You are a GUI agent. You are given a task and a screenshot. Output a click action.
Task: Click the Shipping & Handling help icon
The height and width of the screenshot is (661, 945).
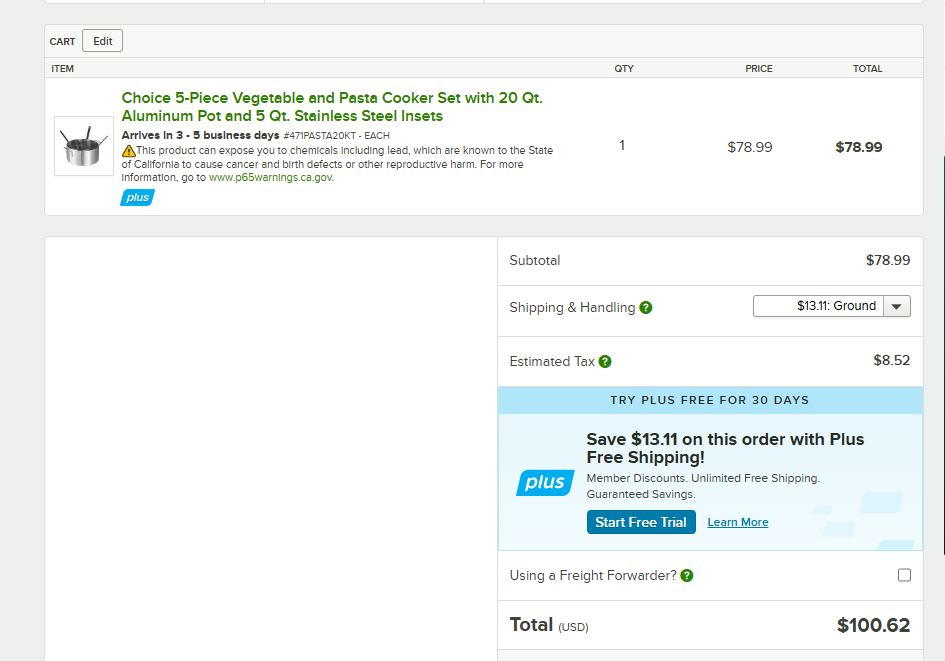pos(645,308)
